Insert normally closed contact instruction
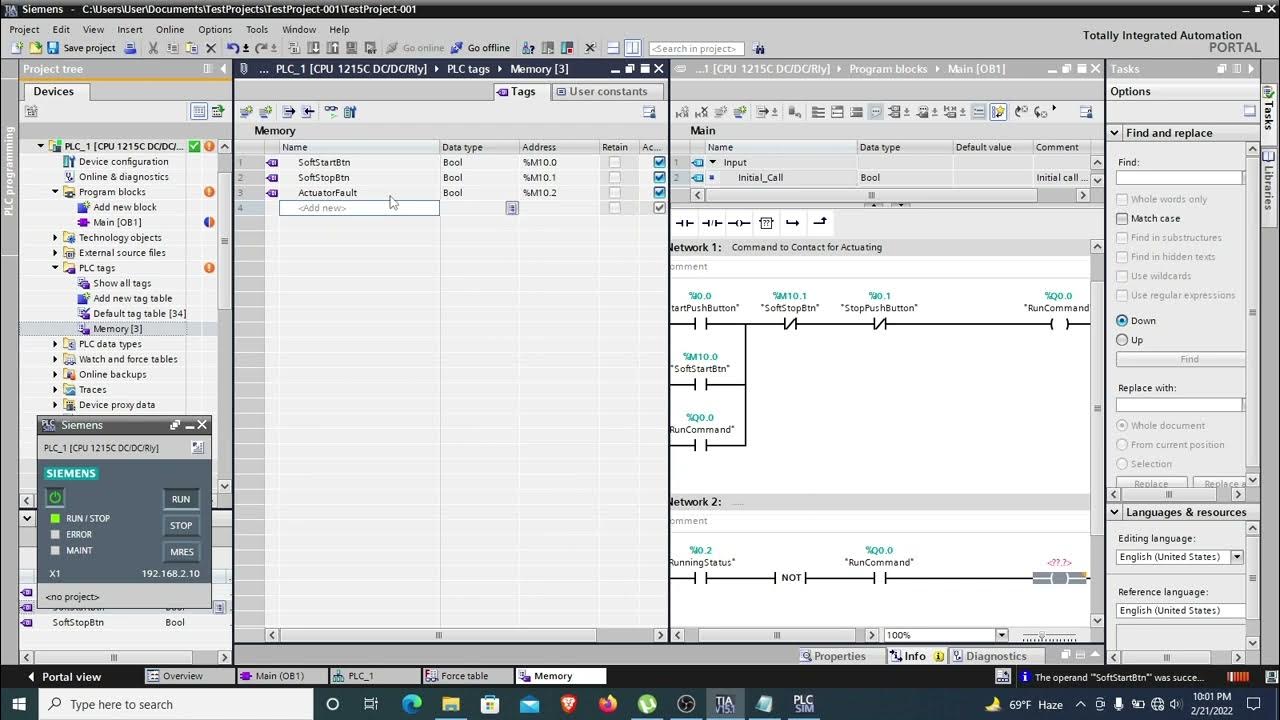The height and width of the screenshot is (720, 1280). 712,222
